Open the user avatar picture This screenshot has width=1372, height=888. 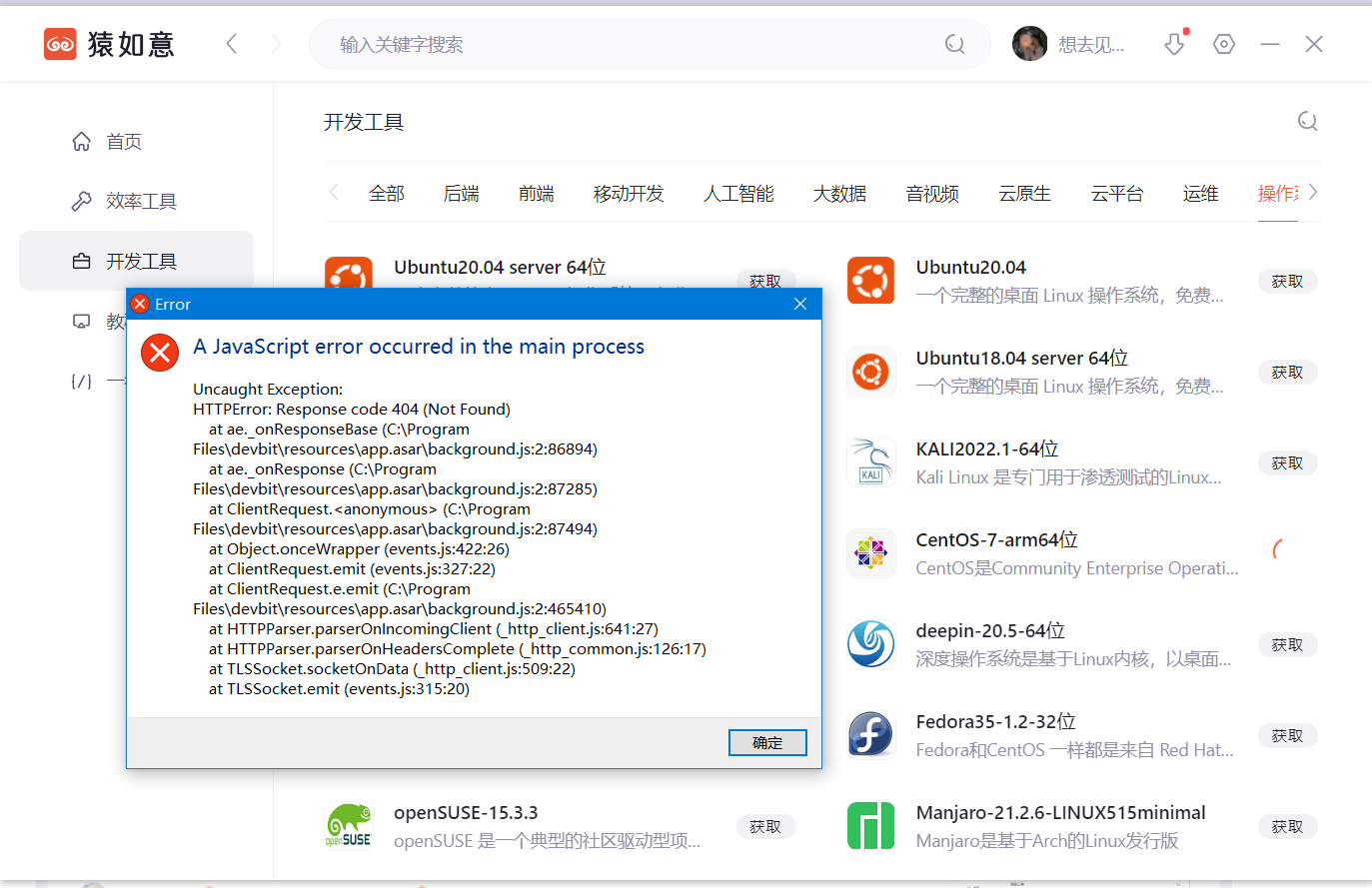[1029, 44]
